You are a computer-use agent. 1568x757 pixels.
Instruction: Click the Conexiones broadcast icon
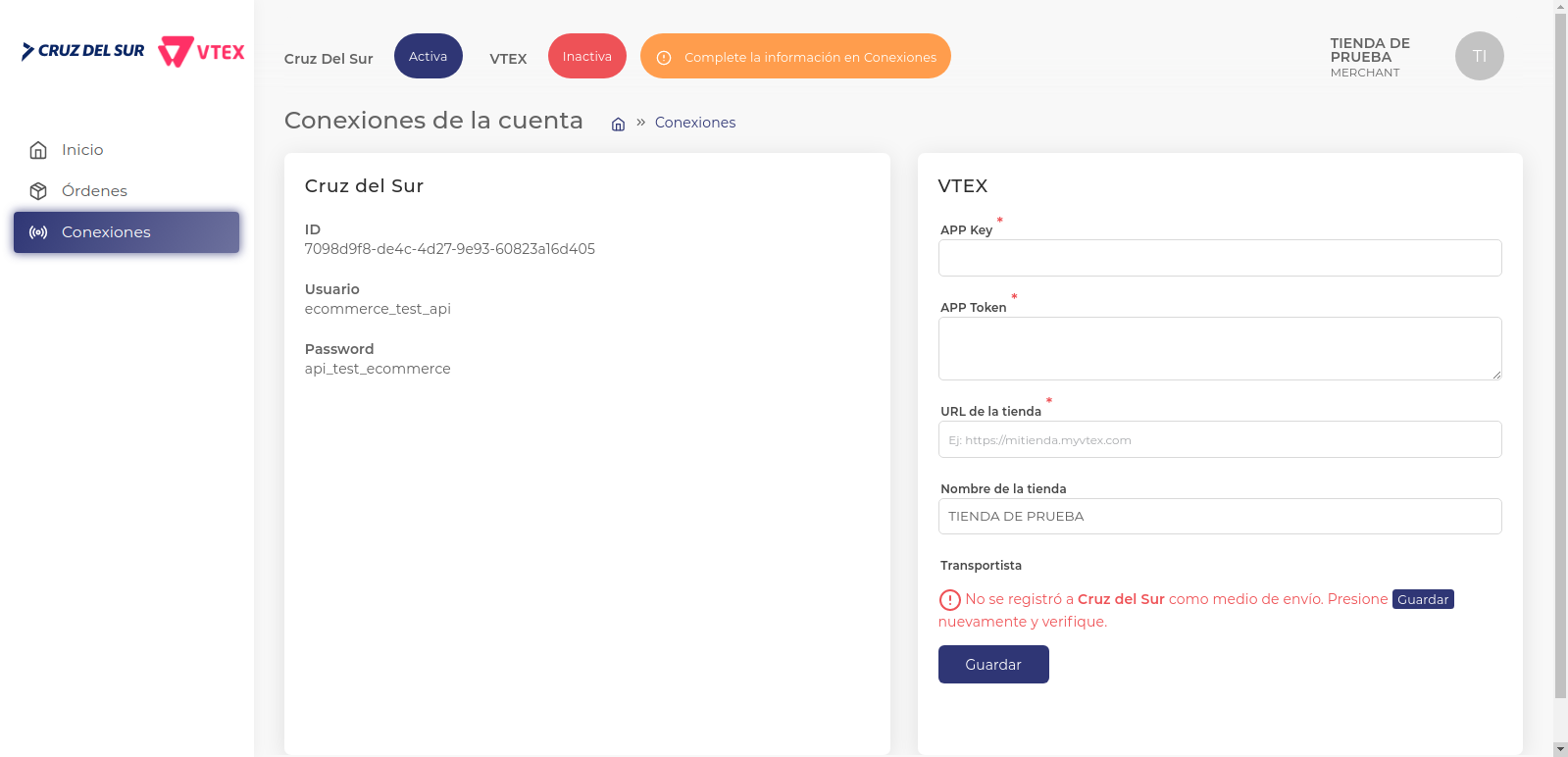coord(38,232)
